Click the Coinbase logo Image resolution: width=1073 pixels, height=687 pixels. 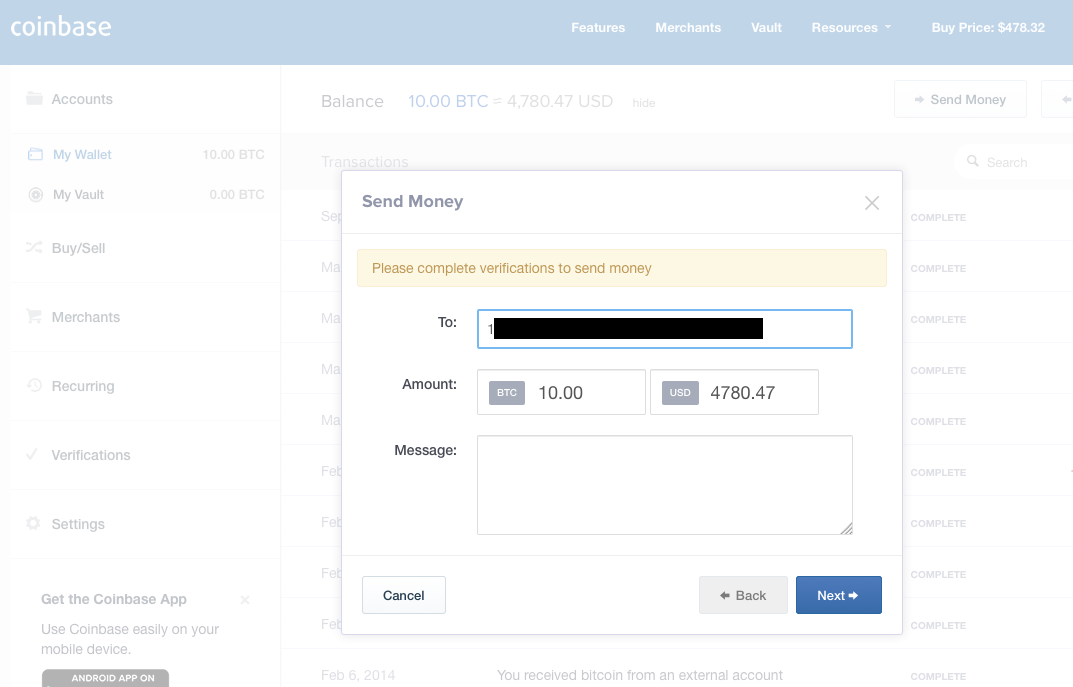[x=61, y=27]
